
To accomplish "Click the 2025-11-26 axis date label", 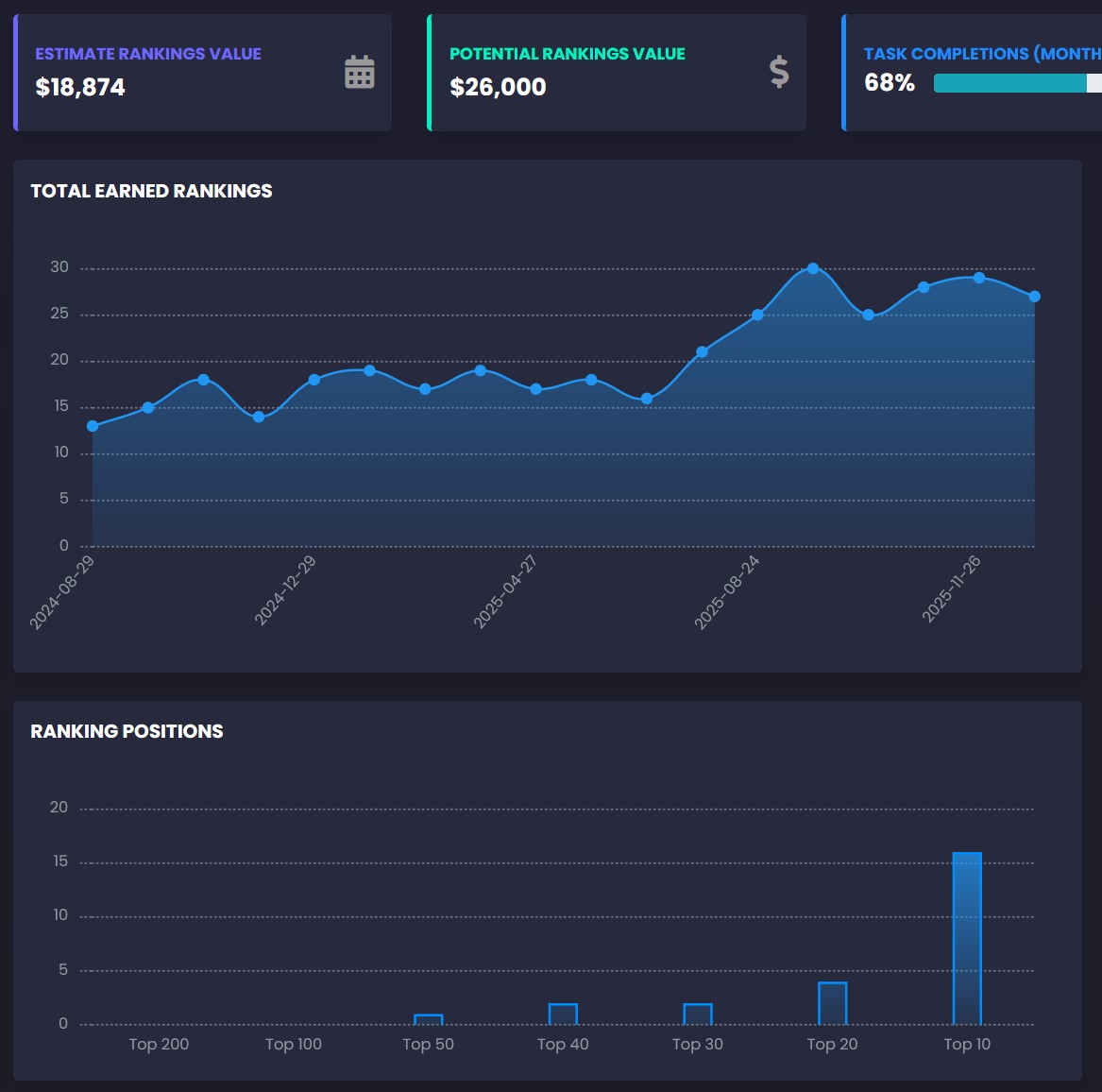I will pyautogui.click(x=951, y=589).
